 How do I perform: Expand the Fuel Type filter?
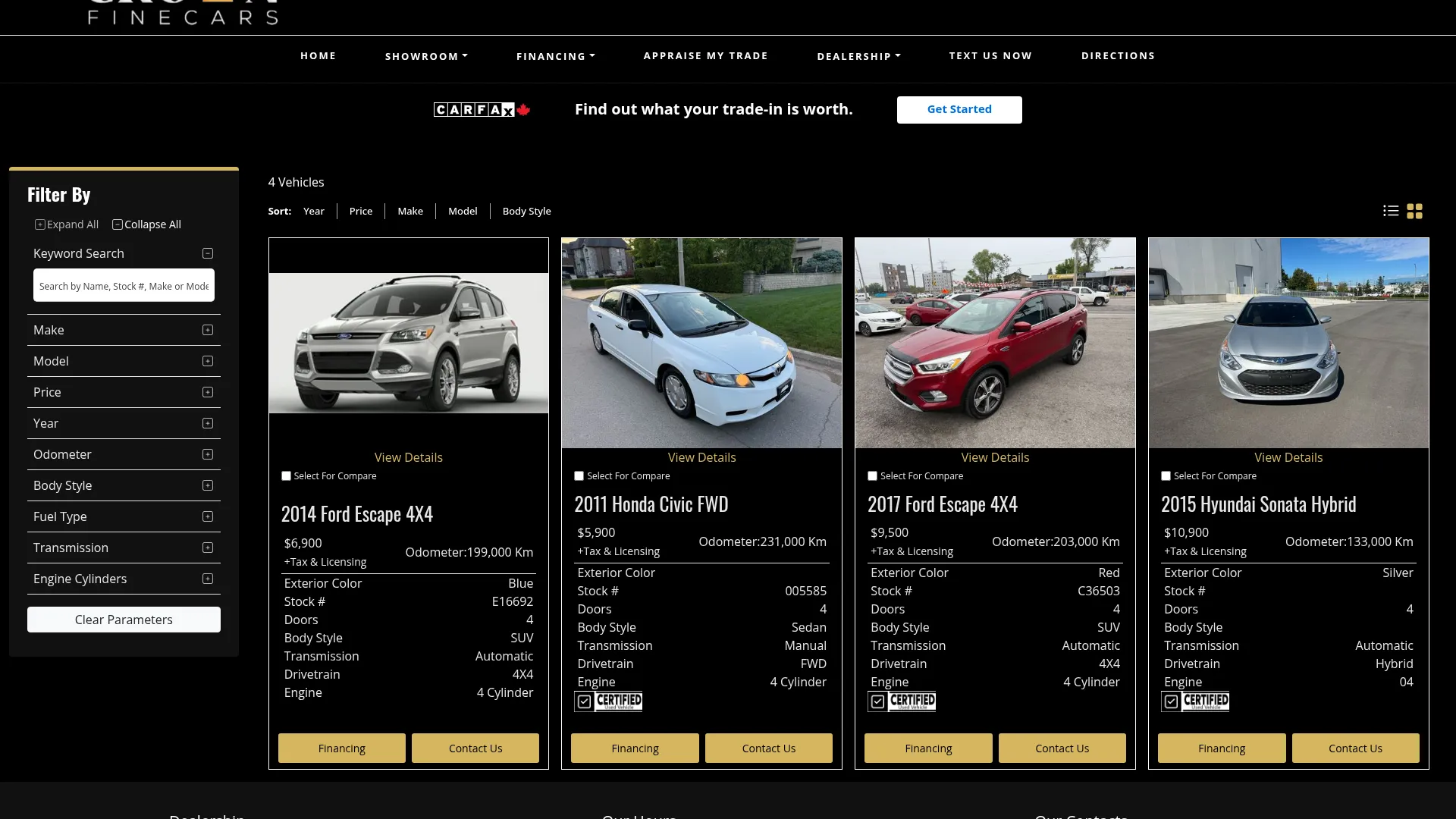tap(208, 516)
